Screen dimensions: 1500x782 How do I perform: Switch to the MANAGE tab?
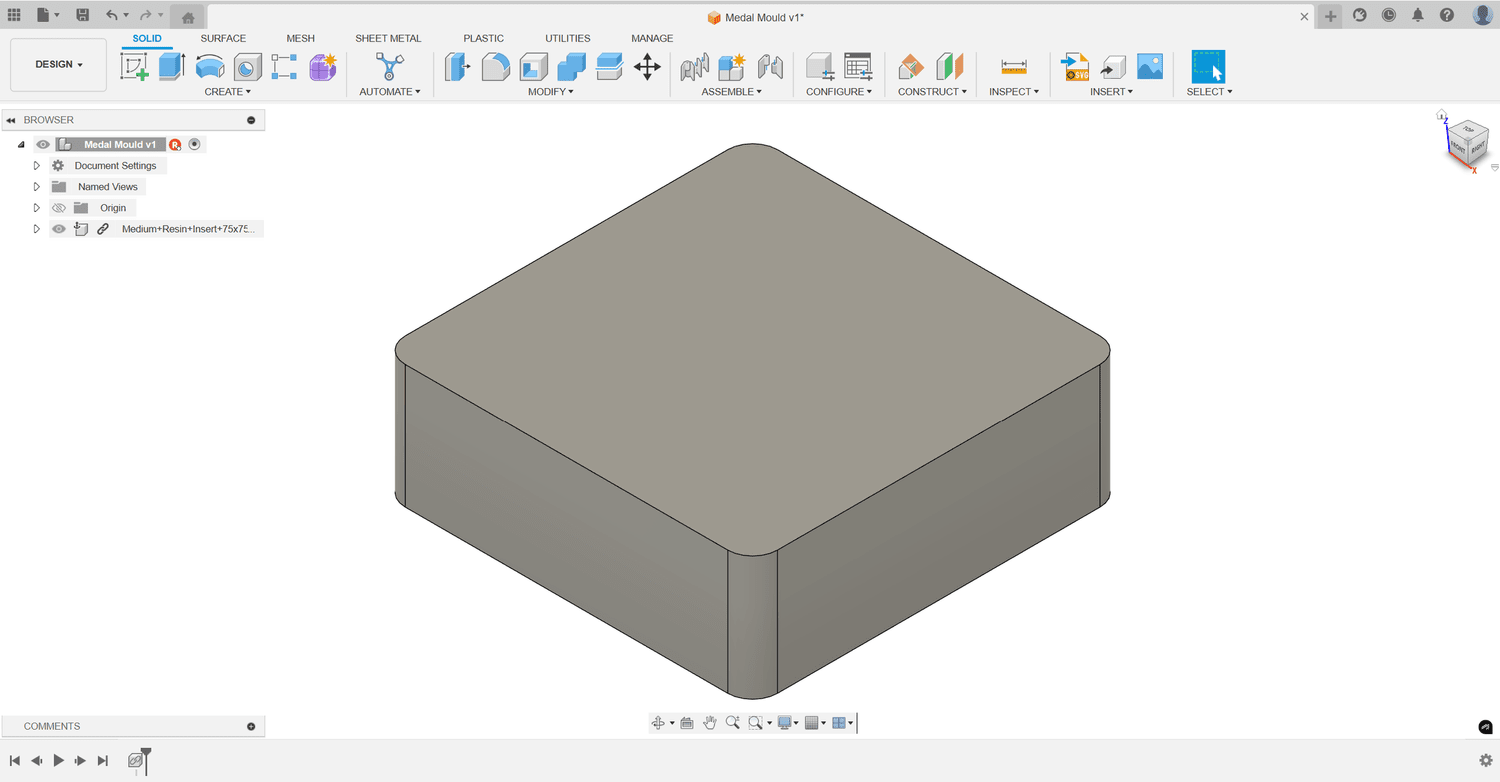point(652,39)
